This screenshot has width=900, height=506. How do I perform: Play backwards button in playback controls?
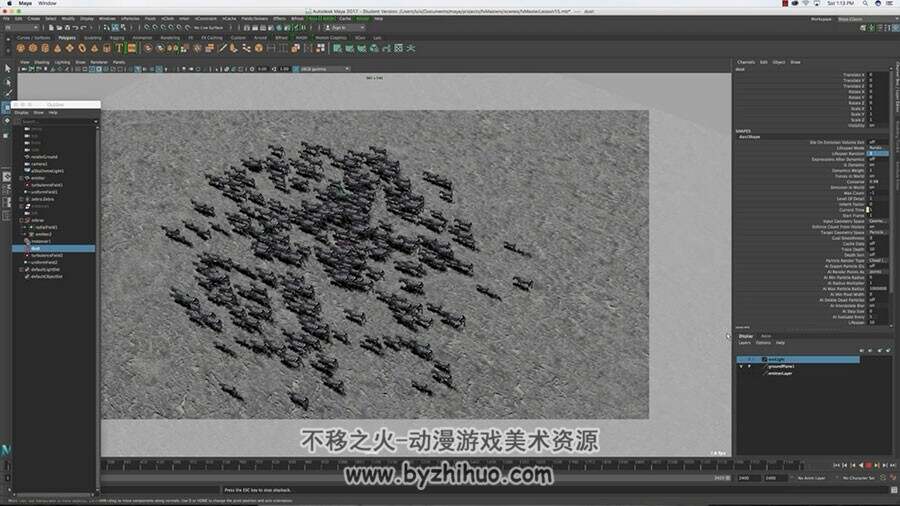pos(860,465)
